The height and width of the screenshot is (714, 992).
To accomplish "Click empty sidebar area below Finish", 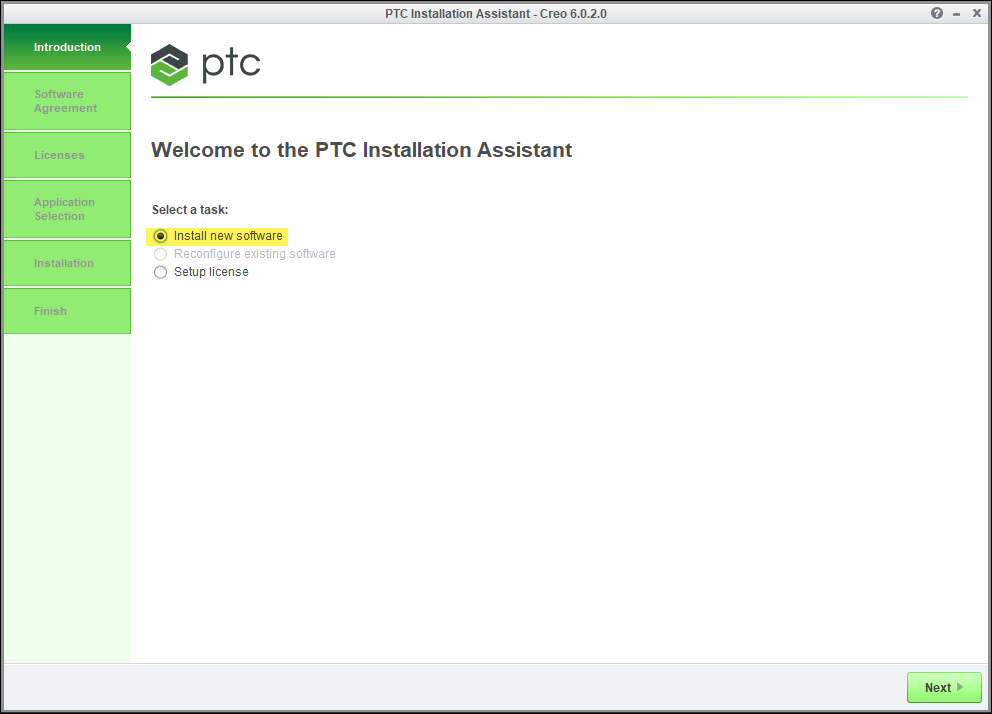I will (66, 500).
